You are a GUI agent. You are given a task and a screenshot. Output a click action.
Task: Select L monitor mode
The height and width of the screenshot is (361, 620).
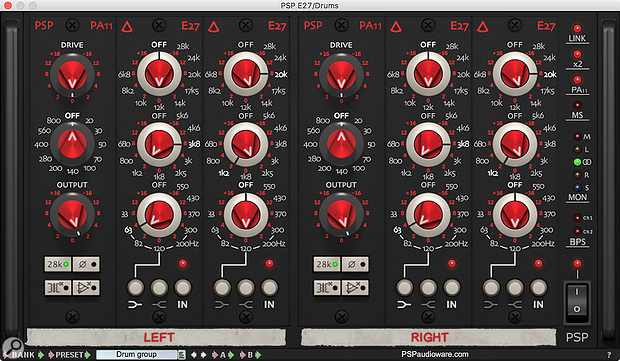pos(577,149)
